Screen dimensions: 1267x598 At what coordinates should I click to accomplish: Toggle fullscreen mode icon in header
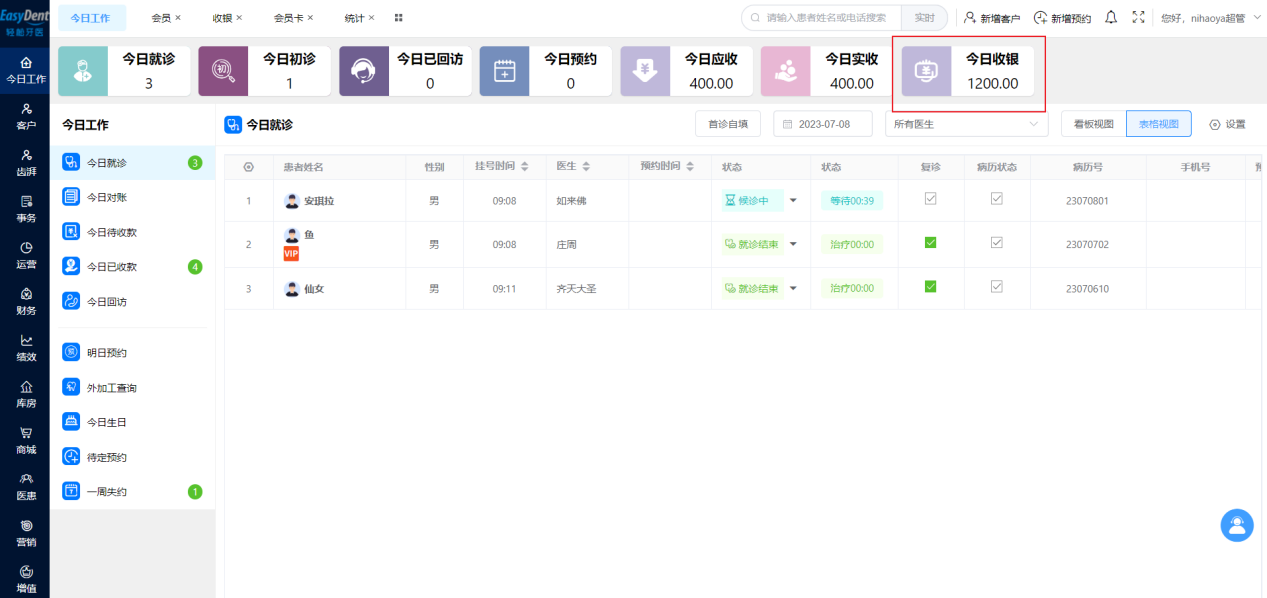[x=1138, y=17]
